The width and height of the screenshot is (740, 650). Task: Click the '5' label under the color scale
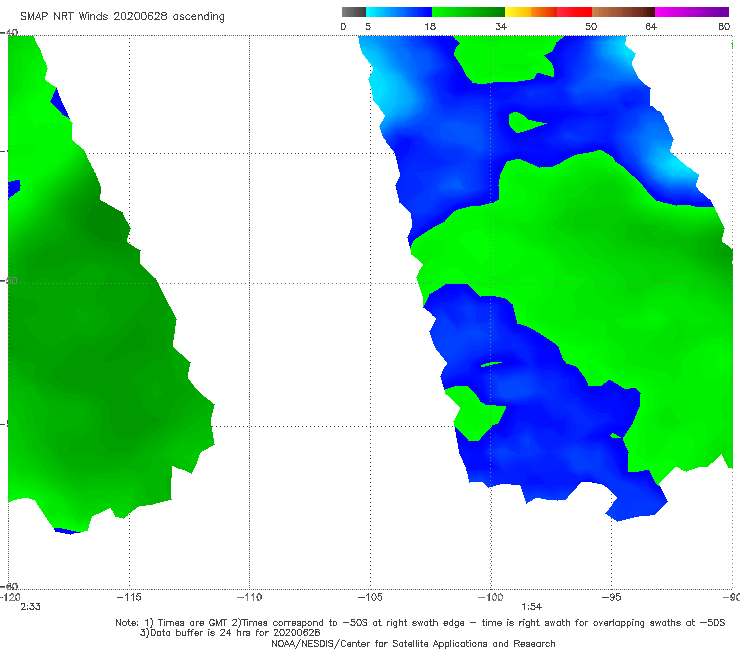368,26
